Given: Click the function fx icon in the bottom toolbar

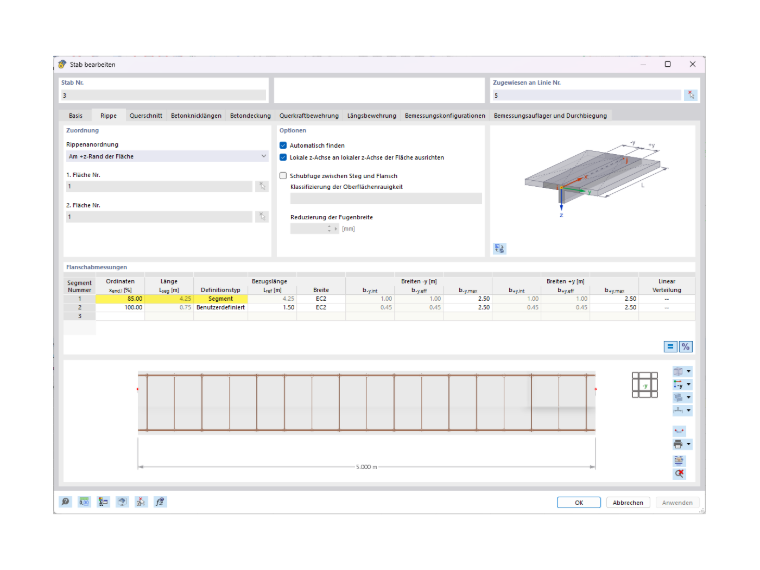Looking at the screenshot, I should click(x=160, y=502).
